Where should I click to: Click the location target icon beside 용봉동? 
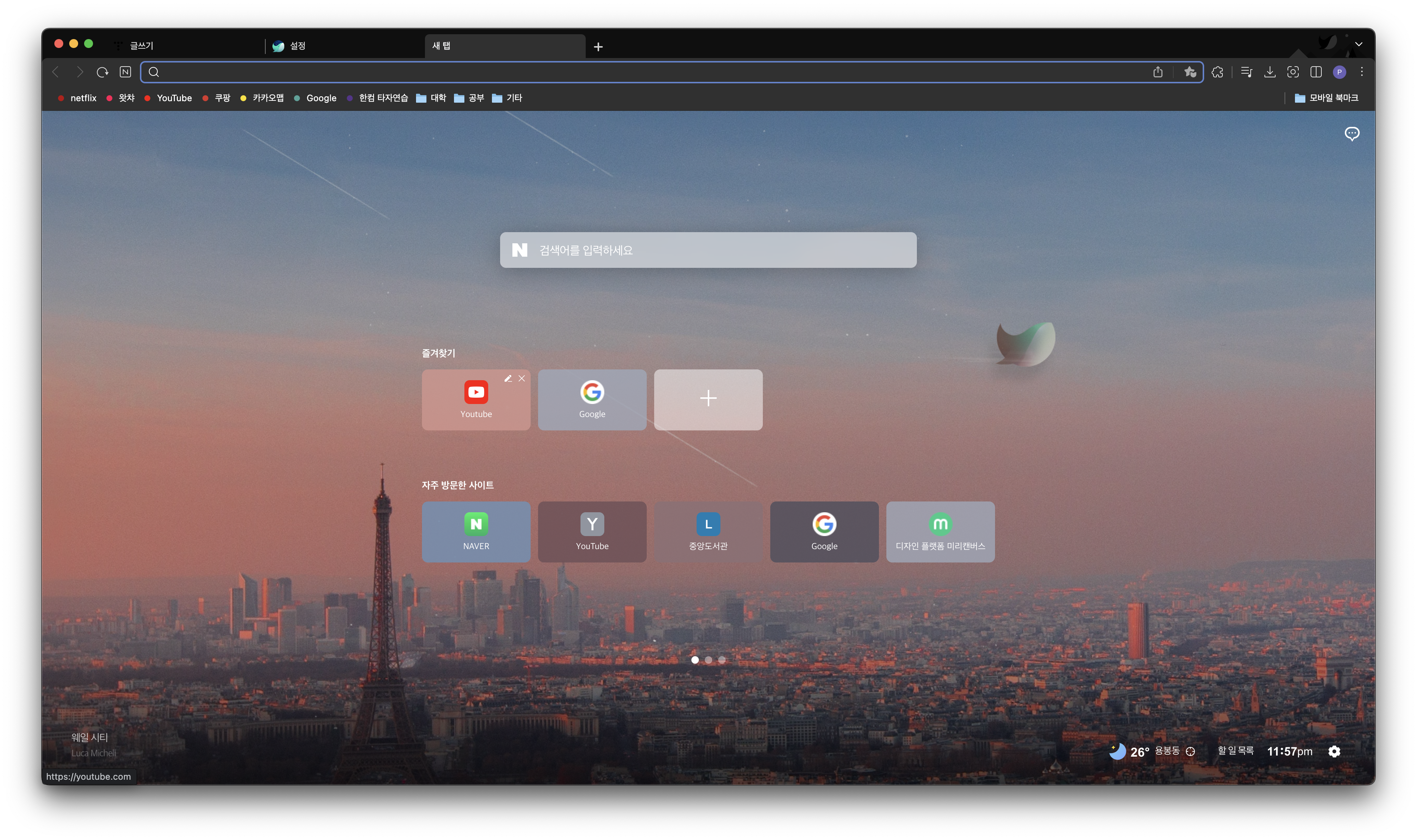(1190, 751)
